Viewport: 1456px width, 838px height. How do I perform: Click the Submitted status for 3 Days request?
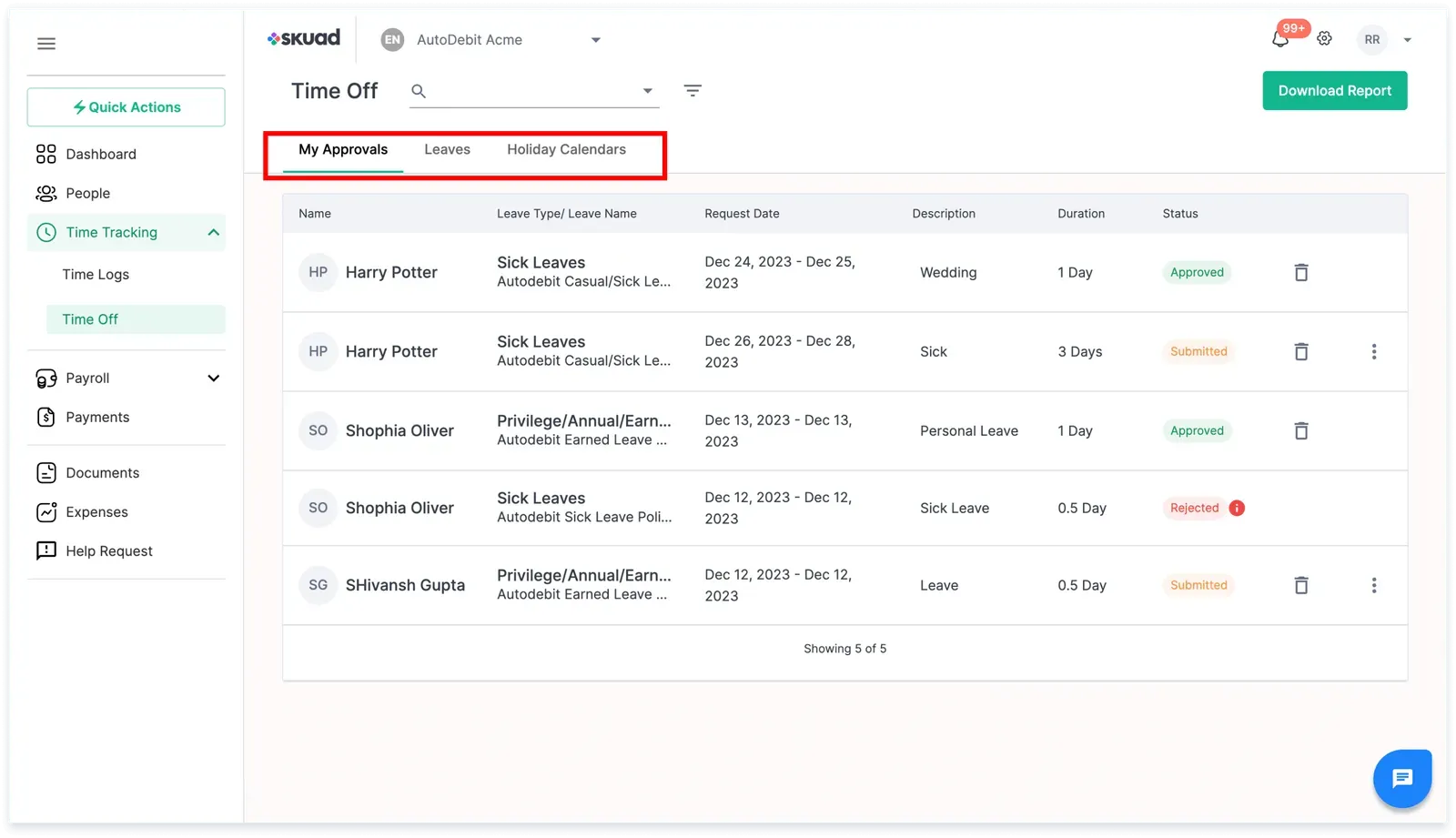(1198, 351)
